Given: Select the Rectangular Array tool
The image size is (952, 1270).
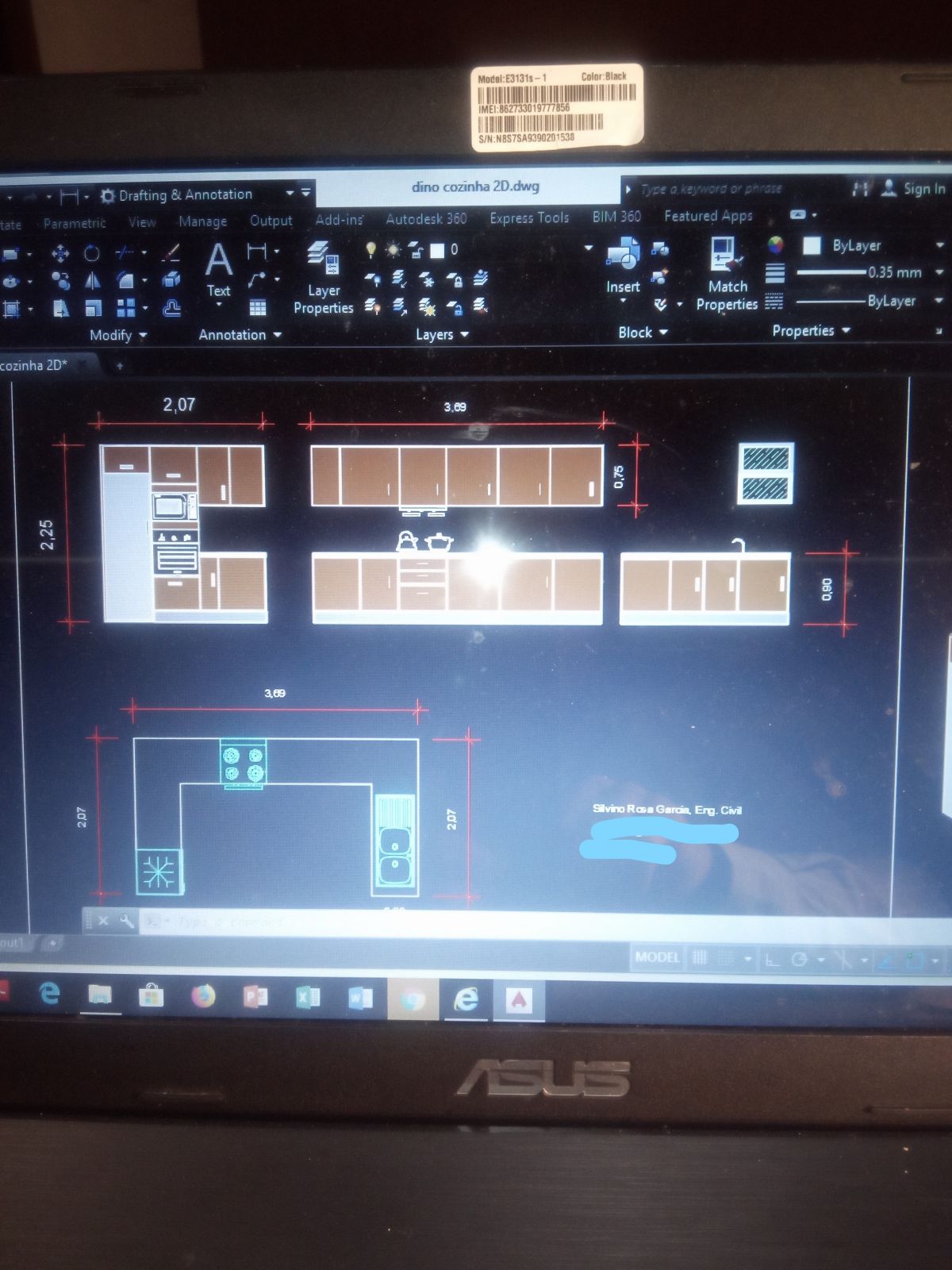Looking at the screenshot, I should click(x=126, y=308).
